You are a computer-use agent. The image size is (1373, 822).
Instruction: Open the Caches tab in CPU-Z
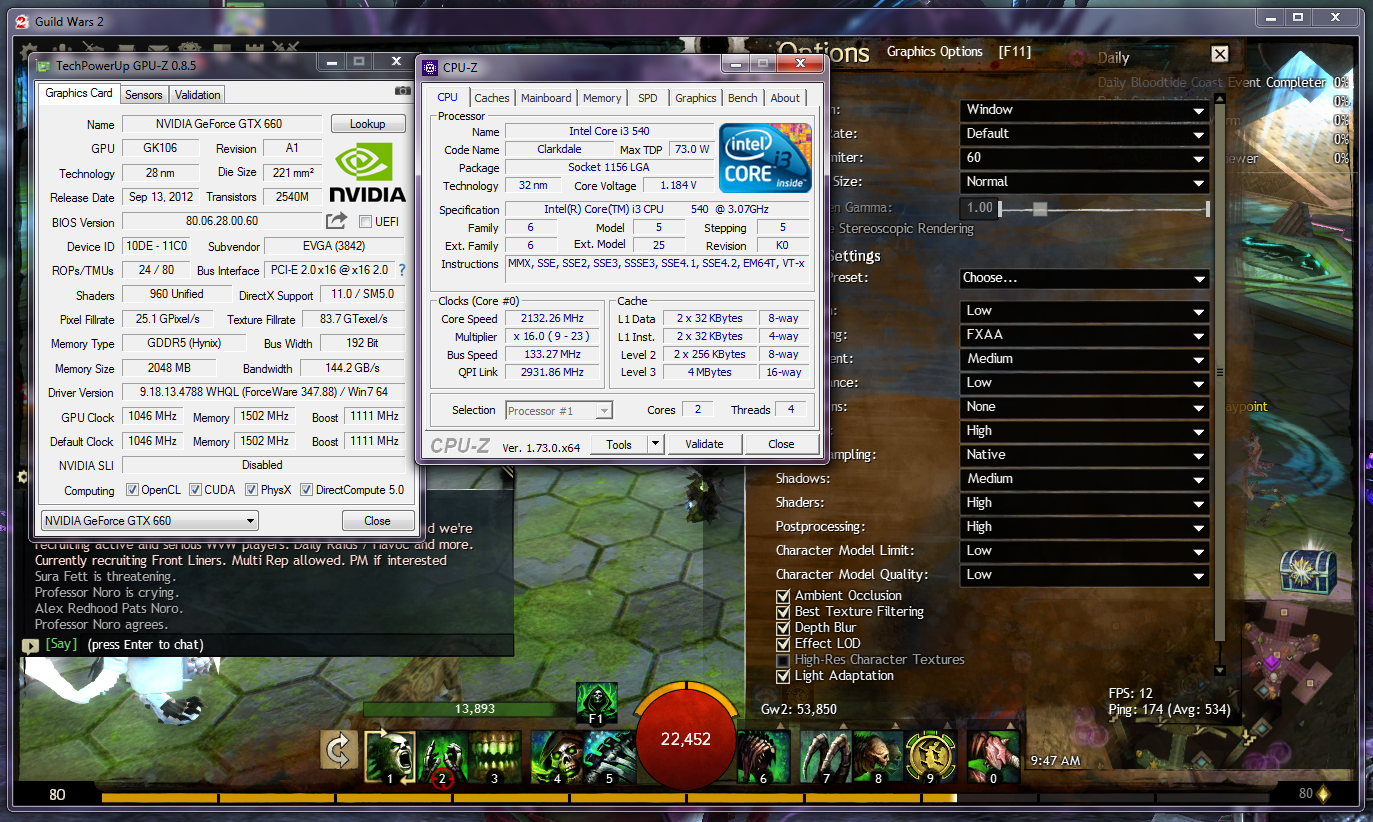[492, 98]
